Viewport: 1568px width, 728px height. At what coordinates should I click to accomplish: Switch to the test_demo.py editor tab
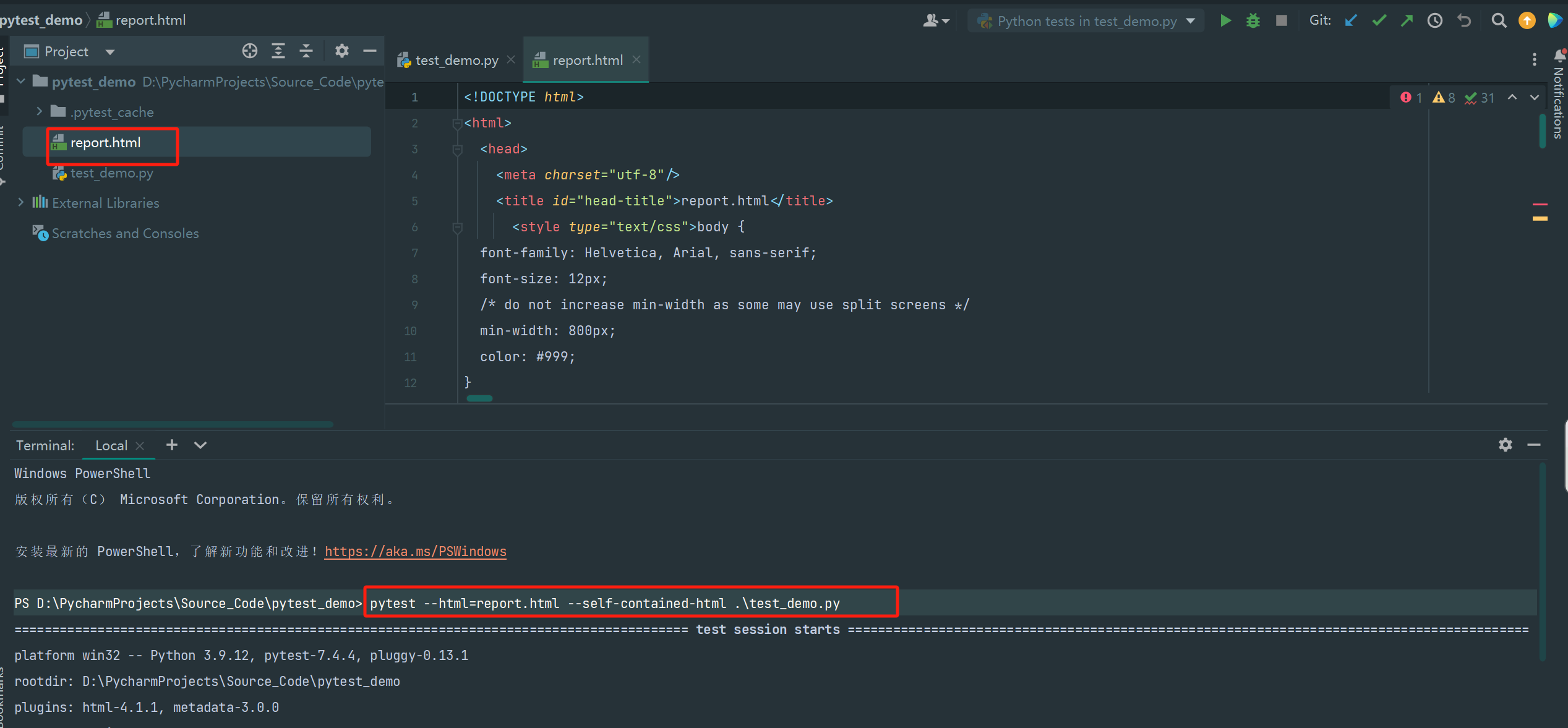tap(456, 61)
